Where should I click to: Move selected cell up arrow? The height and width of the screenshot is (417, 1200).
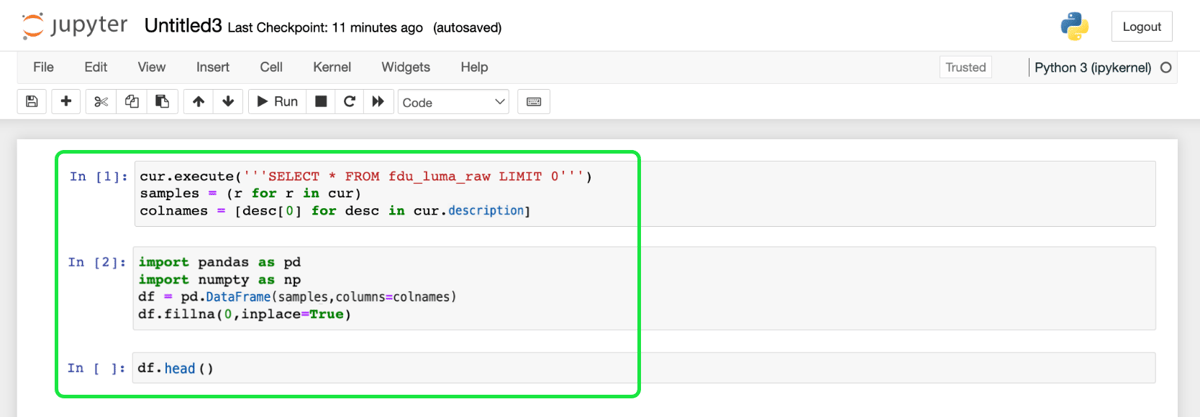pyautogui.click(x=199, y=101)
